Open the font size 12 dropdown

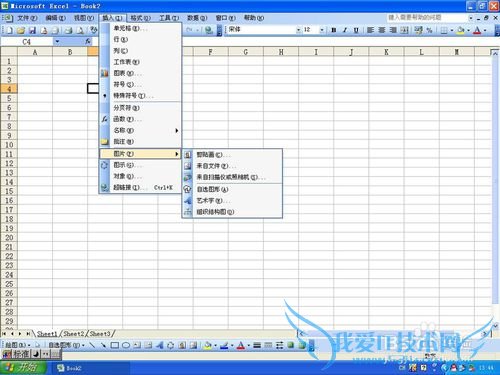coord(322,30)
